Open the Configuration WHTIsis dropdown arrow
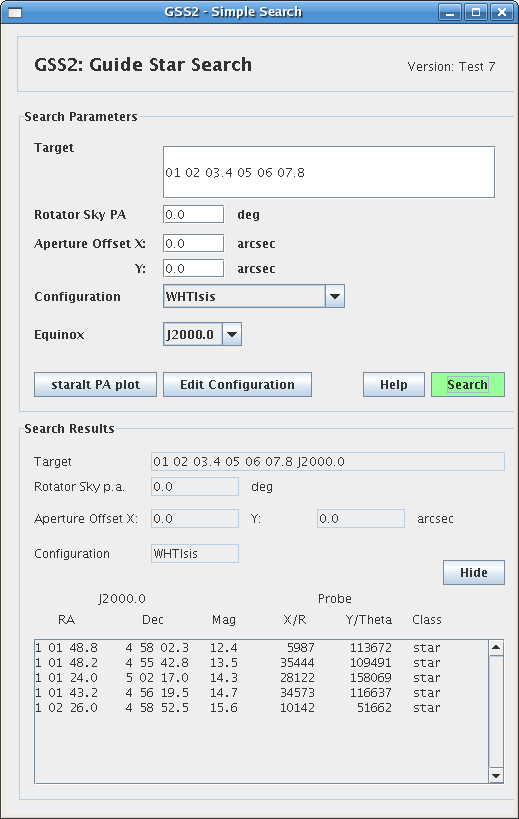This screenshot has width=519, height=819. 335,296
